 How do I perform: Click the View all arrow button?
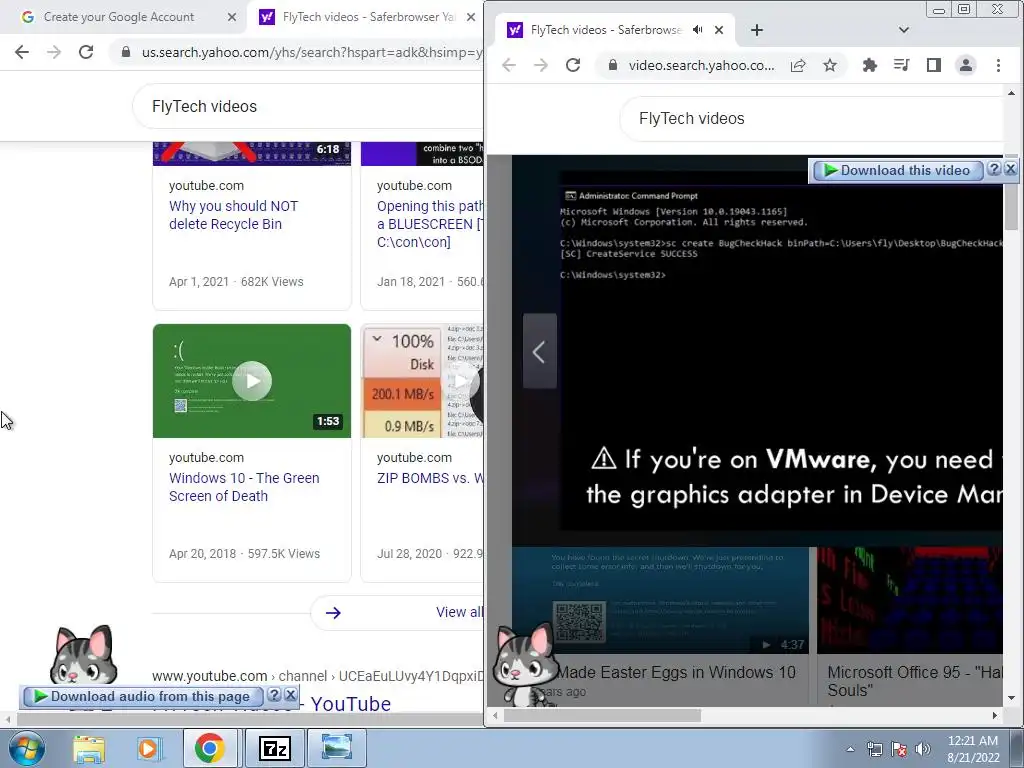pyautogui.click(x=397, y=613)
